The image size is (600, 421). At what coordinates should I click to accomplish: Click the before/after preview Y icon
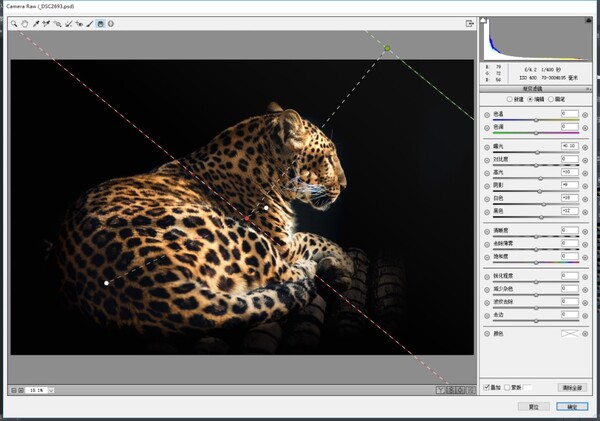point(441,390)
